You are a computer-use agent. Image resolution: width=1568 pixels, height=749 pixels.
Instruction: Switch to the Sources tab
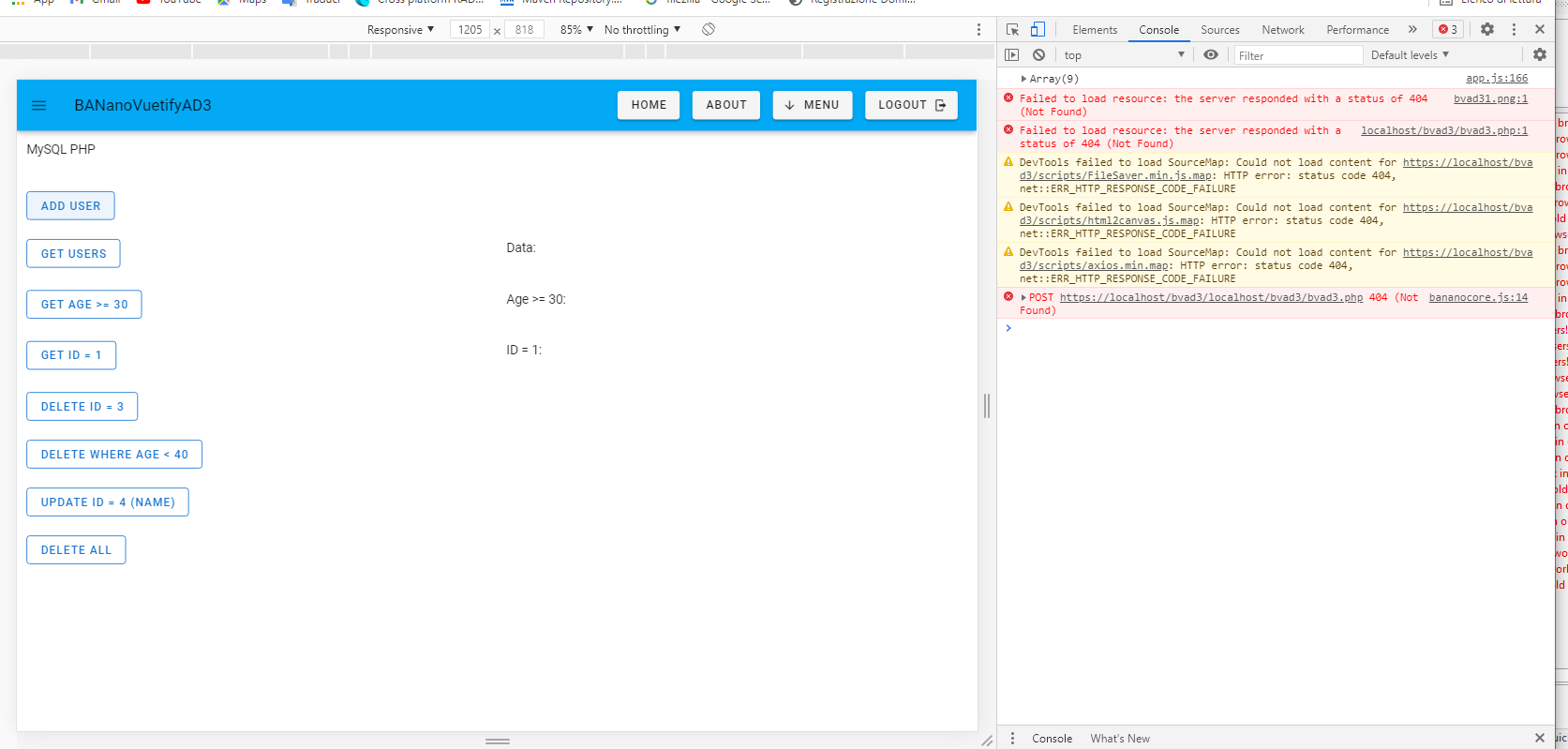[1220, 30]
